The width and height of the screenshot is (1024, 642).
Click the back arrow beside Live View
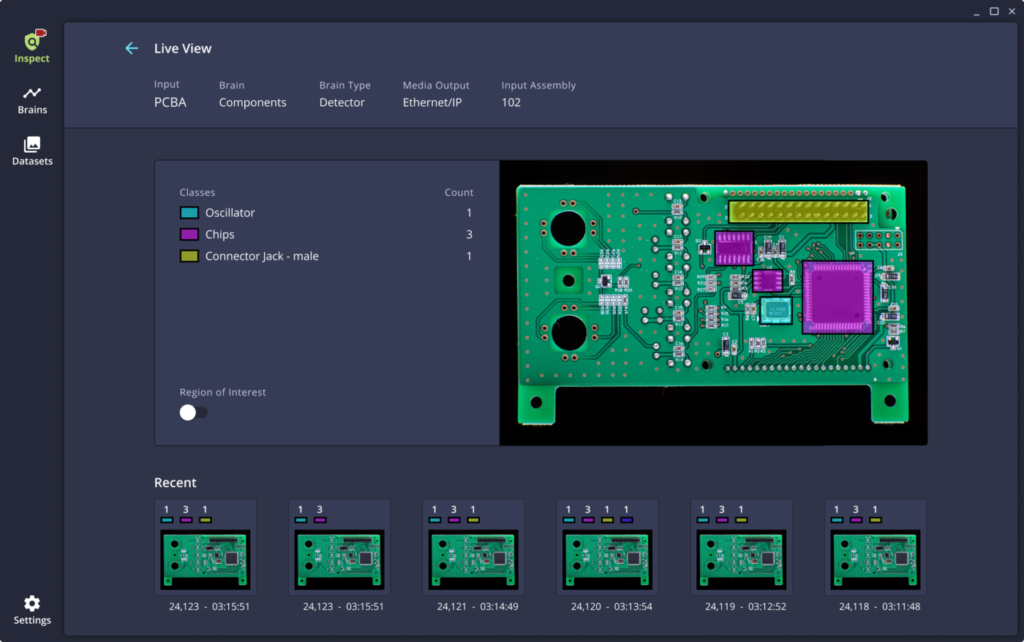pyautogui.click(x=131, y=48)
